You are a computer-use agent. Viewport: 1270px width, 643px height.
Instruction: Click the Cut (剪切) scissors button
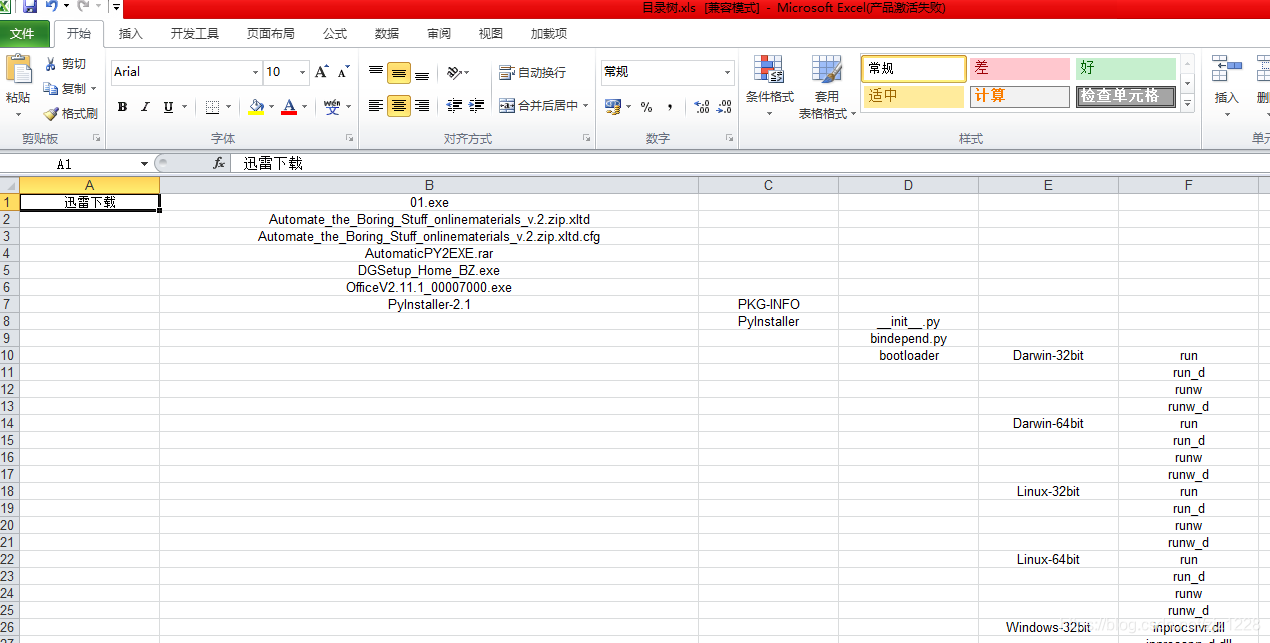[x=66, y=64]
